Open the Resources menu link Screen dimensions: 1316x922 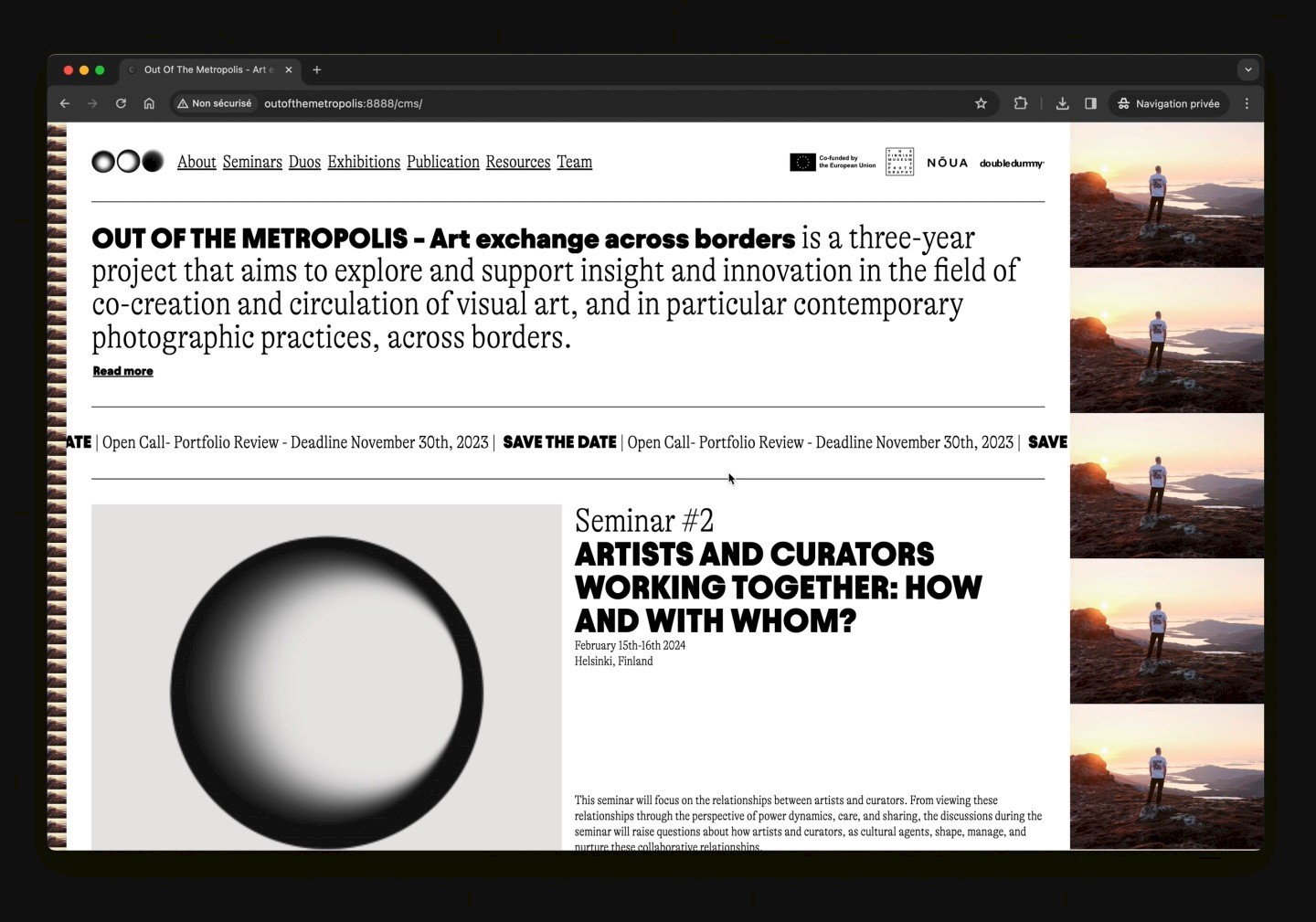click(x=518, y=162)
